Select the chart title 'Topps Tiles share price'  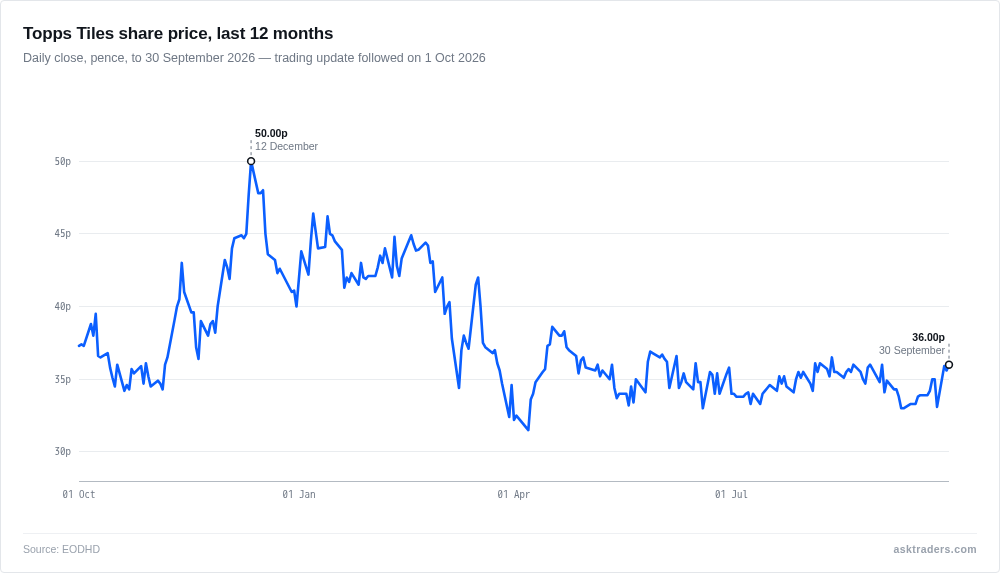pyautogui.click(x=178, y=33)
